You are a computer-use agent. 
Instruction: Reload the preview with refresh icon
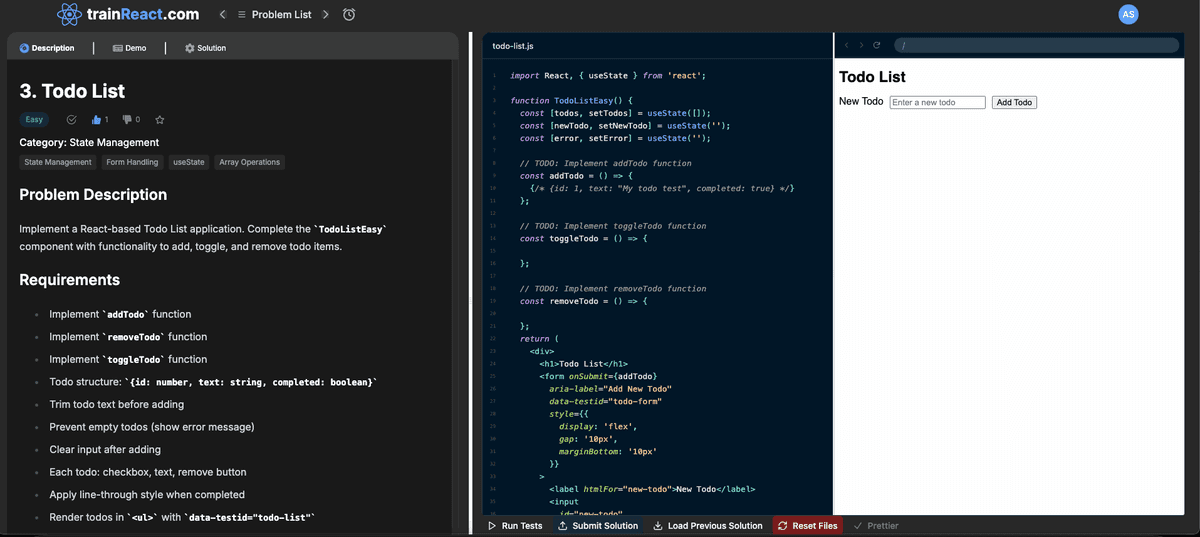[x=877, y=45]
